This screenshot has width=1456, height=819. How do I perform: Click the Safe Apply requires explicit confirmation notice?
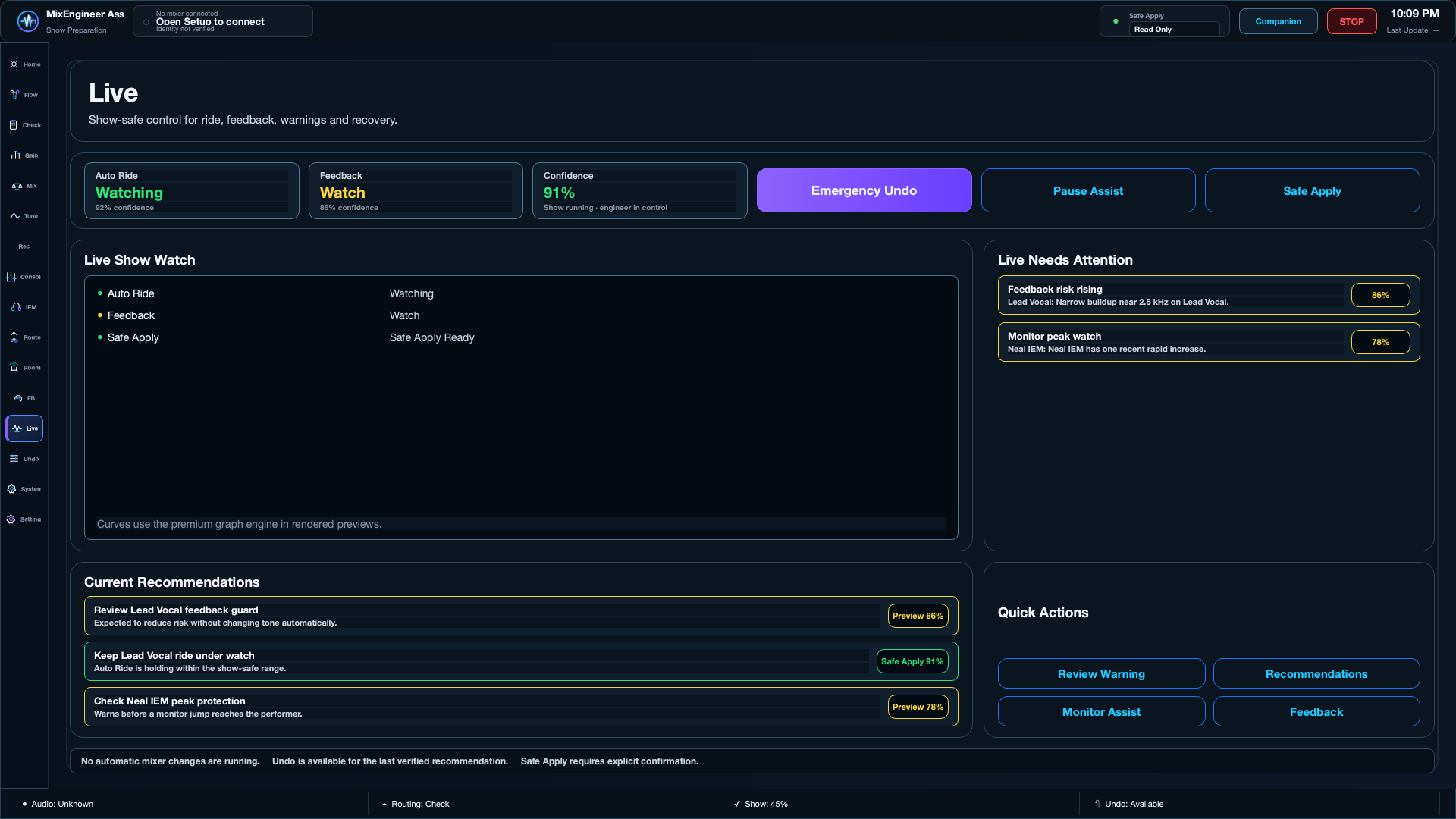[x=610, y=761]
